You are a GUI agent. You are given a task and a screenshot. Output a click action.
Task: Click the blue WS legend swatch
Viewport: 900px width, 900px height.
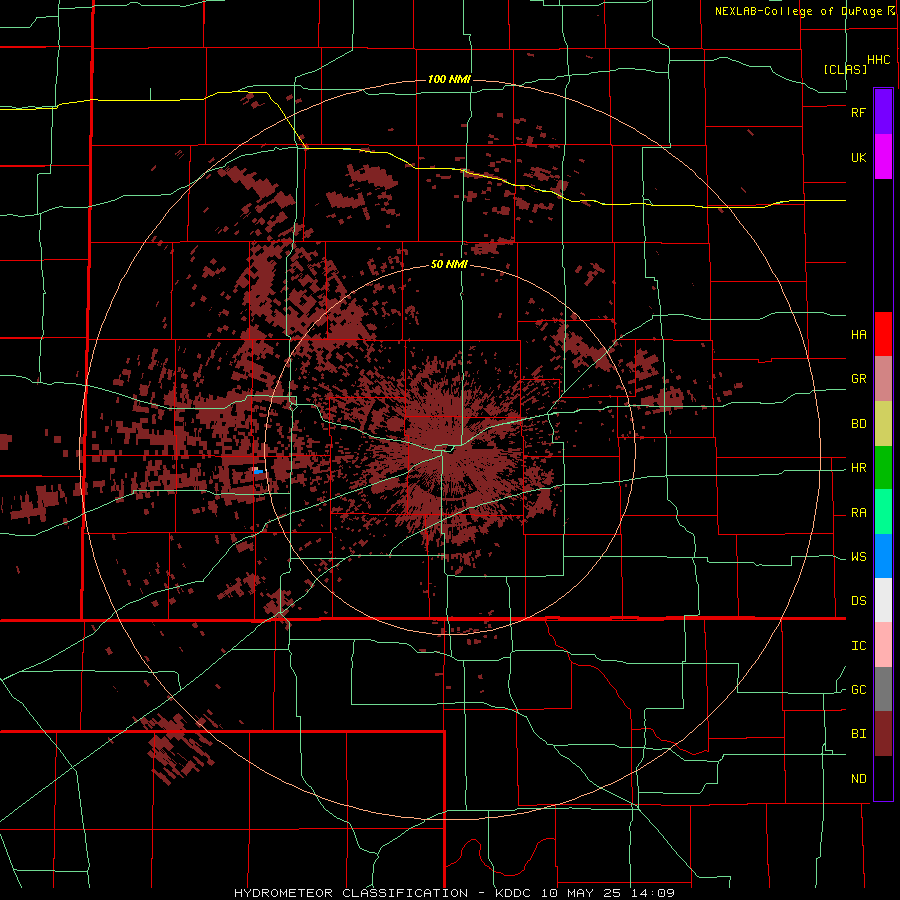[x=883, y=556]
